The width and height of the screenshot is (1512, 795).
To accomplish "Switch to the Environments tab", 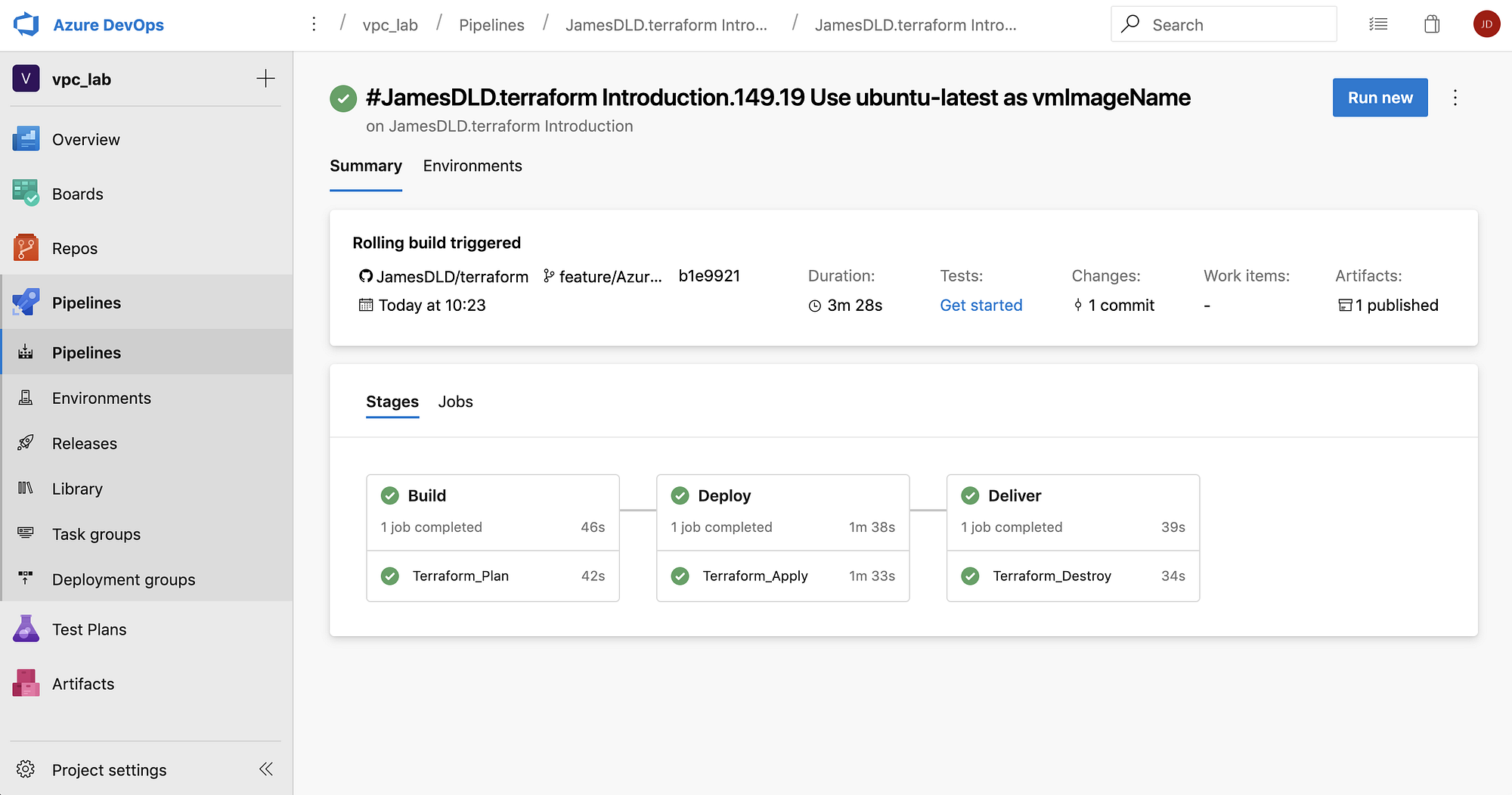I will click(472, 166).
